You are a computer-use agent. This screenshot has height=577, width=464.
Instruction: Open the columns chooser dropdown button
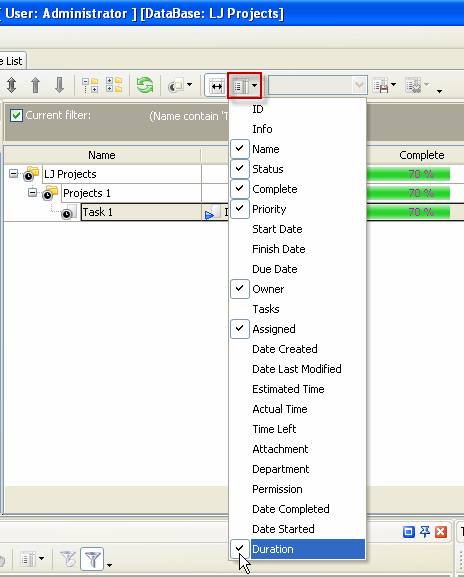(x=245, y=86)
